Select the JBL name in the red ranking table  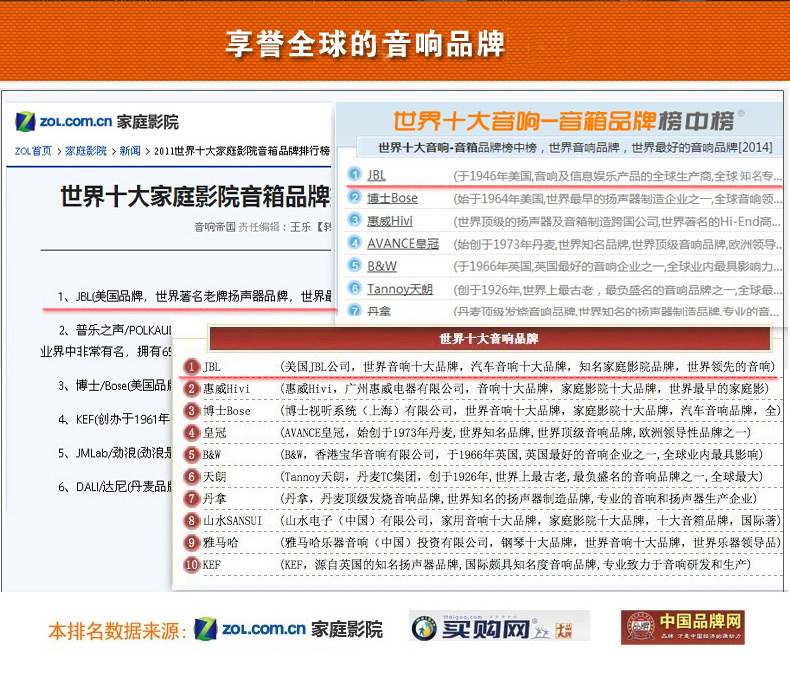[x=212, y=367]
